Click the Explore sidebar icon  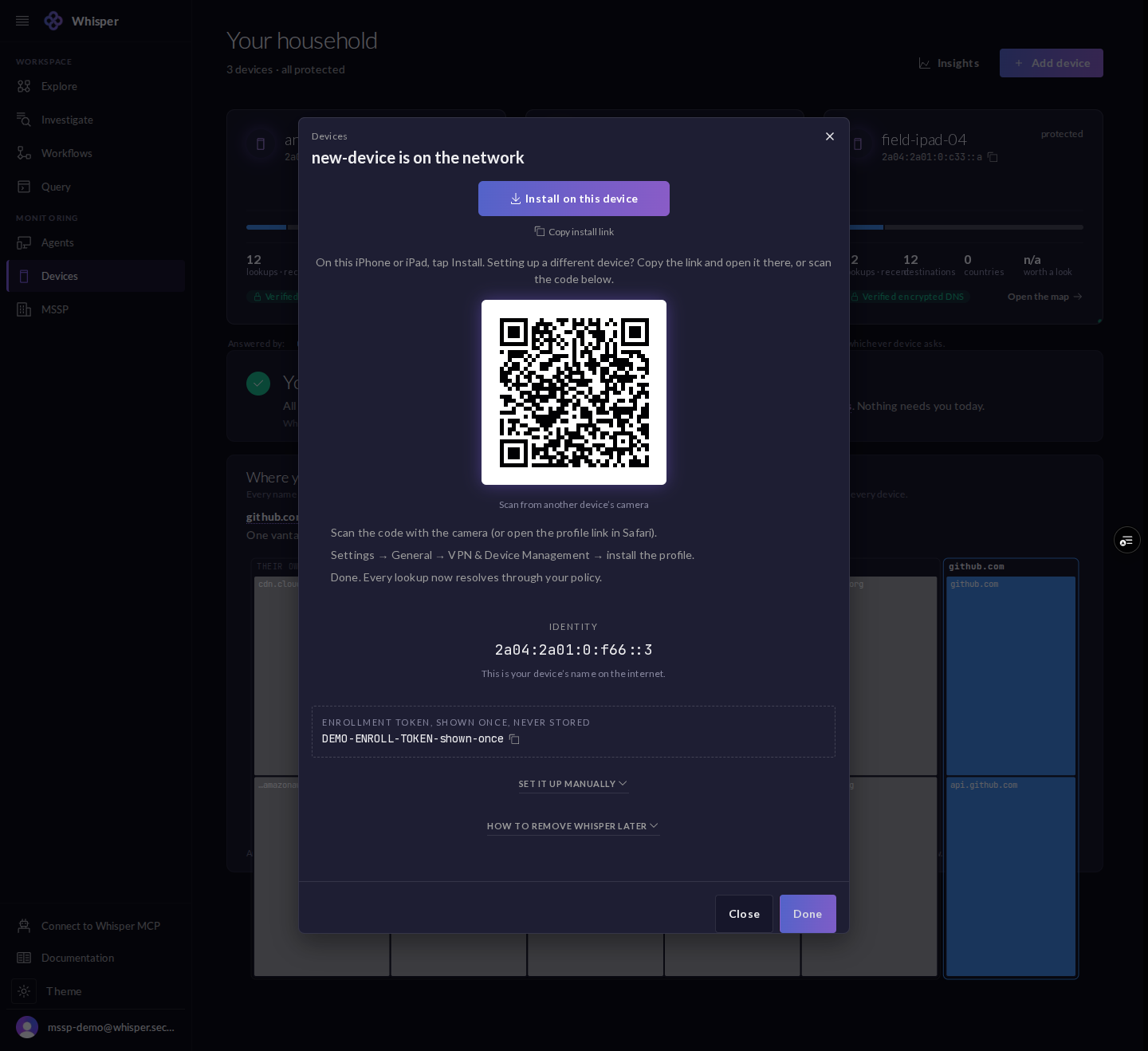point(24,86)
